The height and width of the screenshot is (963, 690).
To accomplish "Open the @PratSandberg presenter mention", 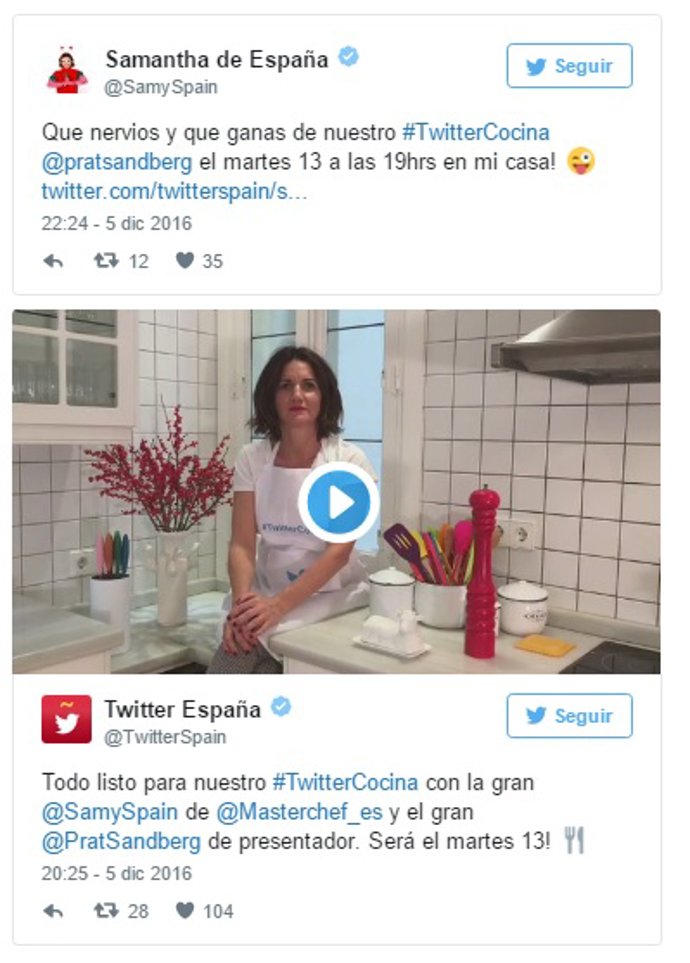I will [x=121, y=841].
